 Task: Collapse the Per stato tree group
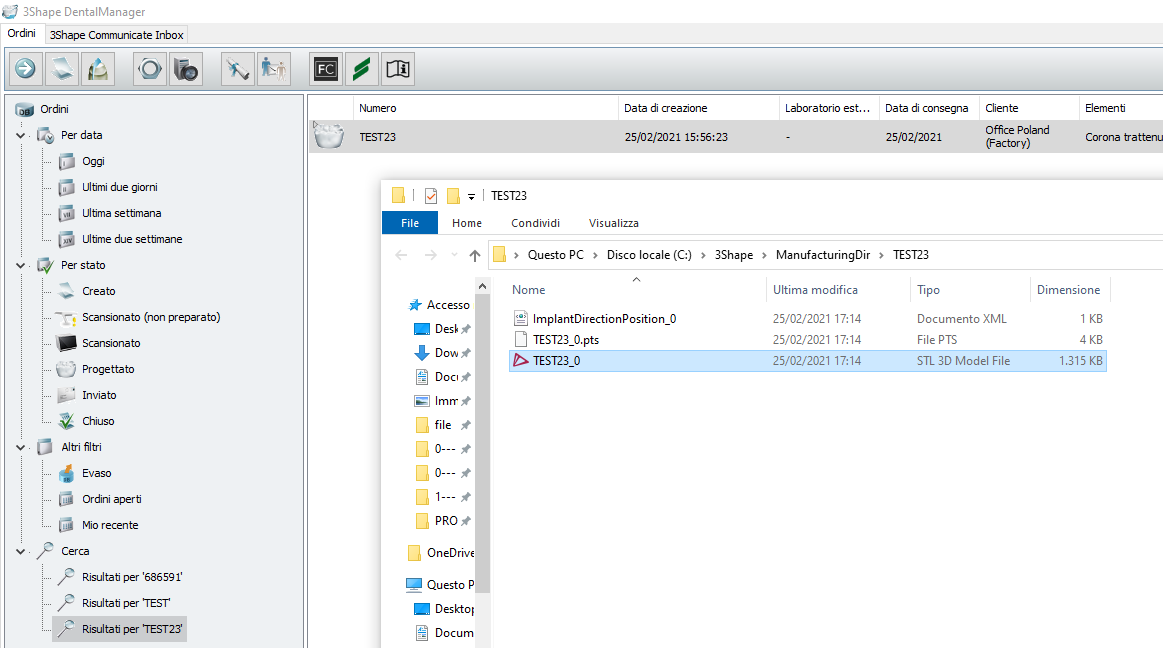(x=20, y=265)
